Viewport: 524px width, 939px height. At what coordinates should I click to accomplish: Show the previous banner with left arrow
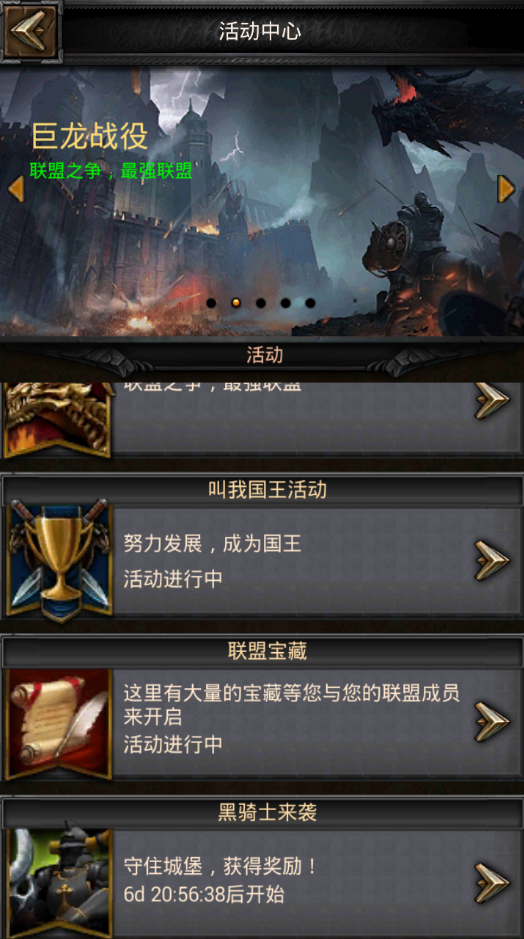(16, 189)
